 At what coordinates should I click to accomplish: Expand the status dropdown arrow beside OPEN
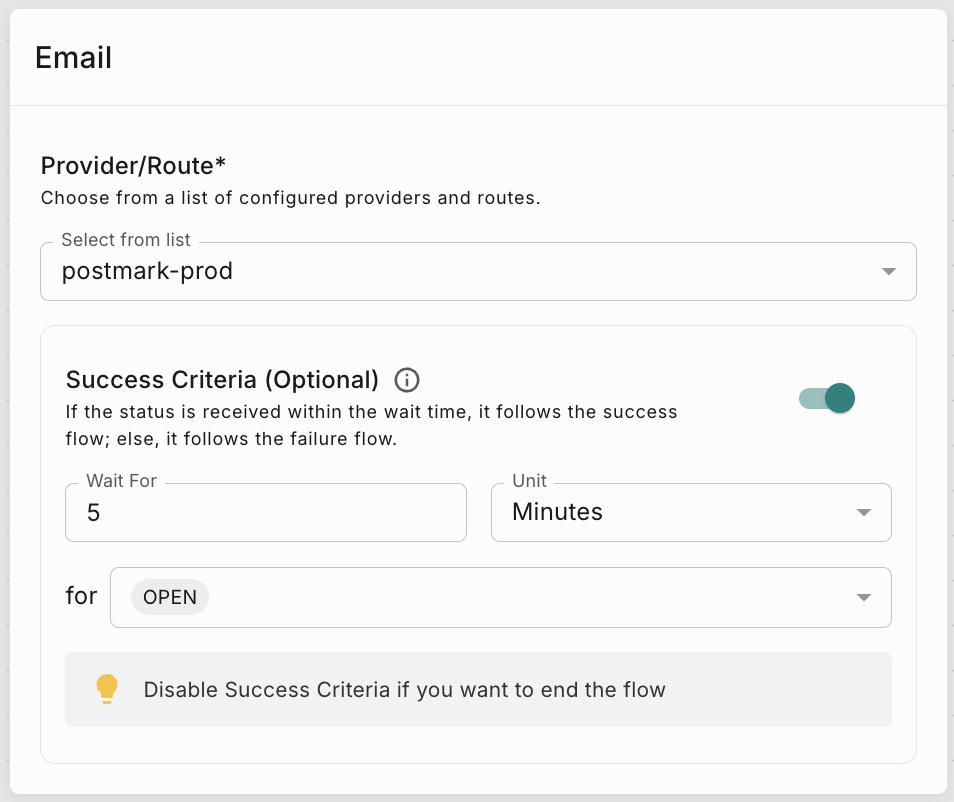click(x=864, y=598)
